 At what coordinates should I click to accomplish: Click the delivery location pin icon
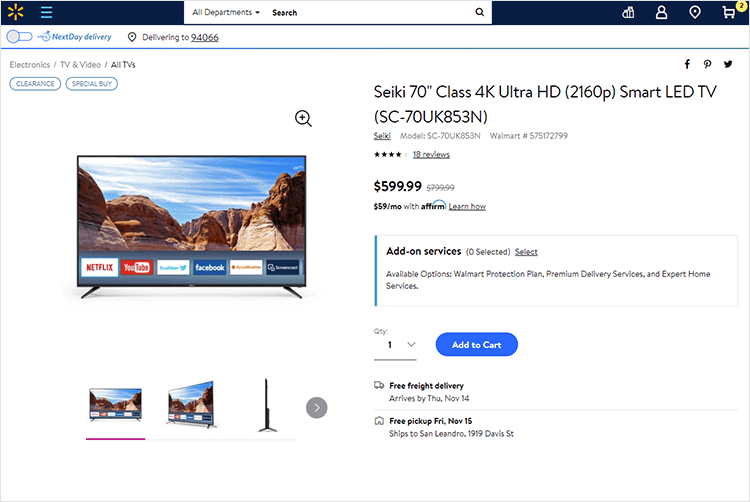tap(132, 37)
